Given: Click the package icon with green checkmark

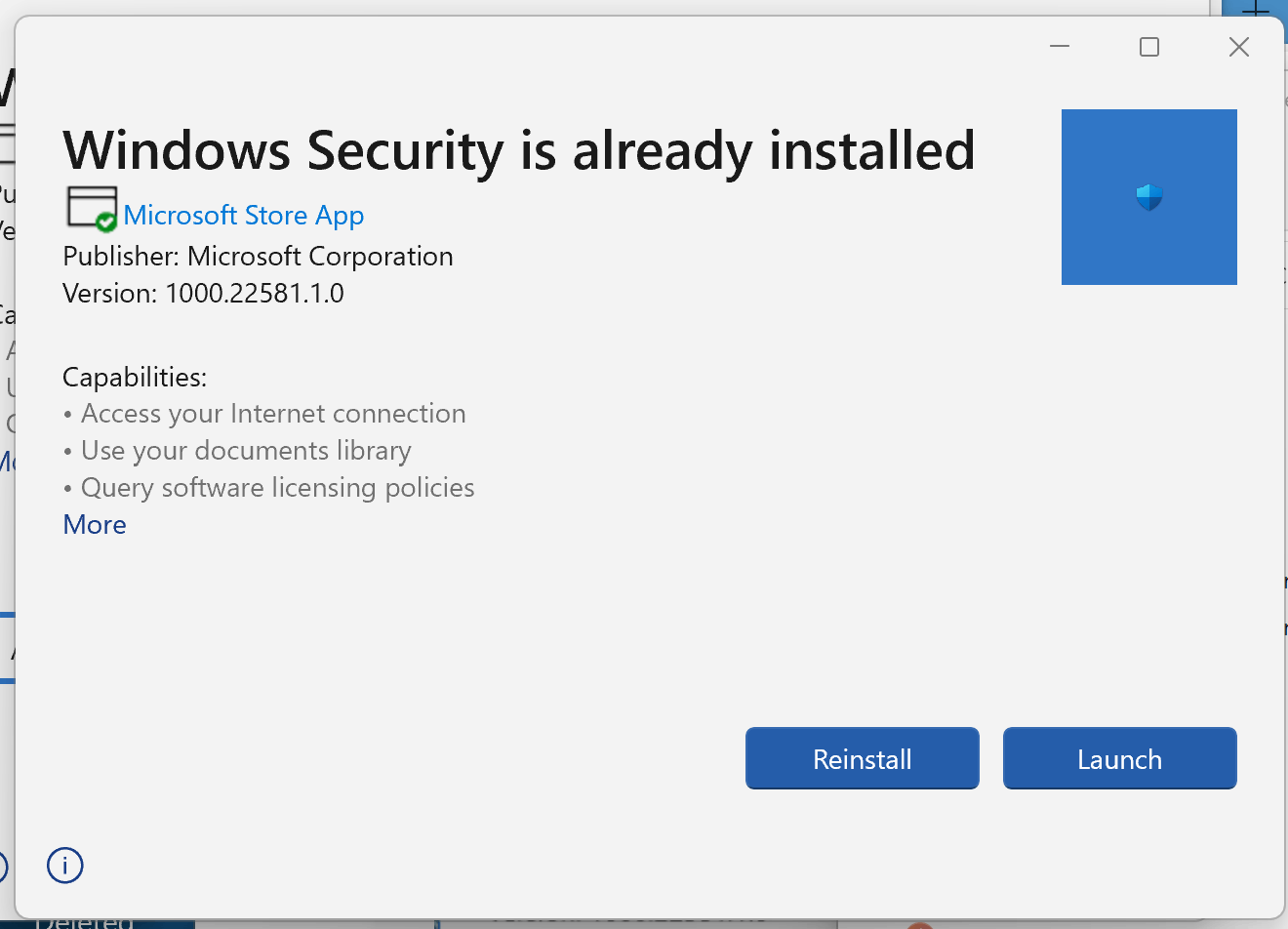Looking at the screenshot, I should click(x=92, y=209).
